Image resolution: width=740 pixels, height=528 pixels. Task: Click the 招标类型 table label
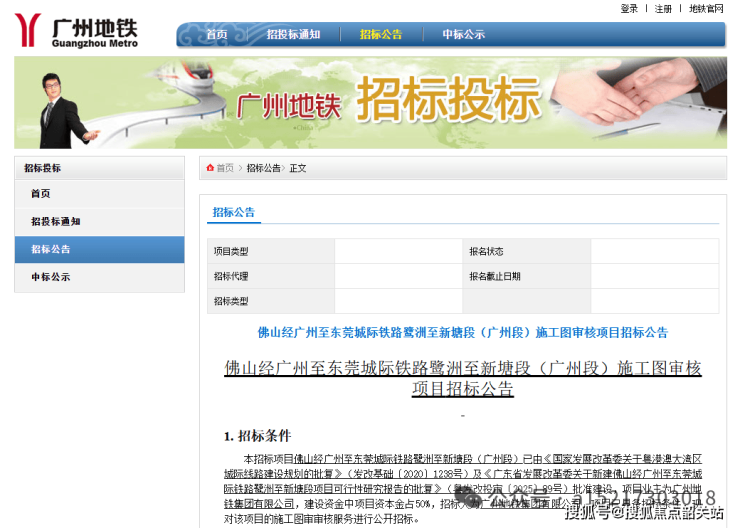click(x=231, y=302)
